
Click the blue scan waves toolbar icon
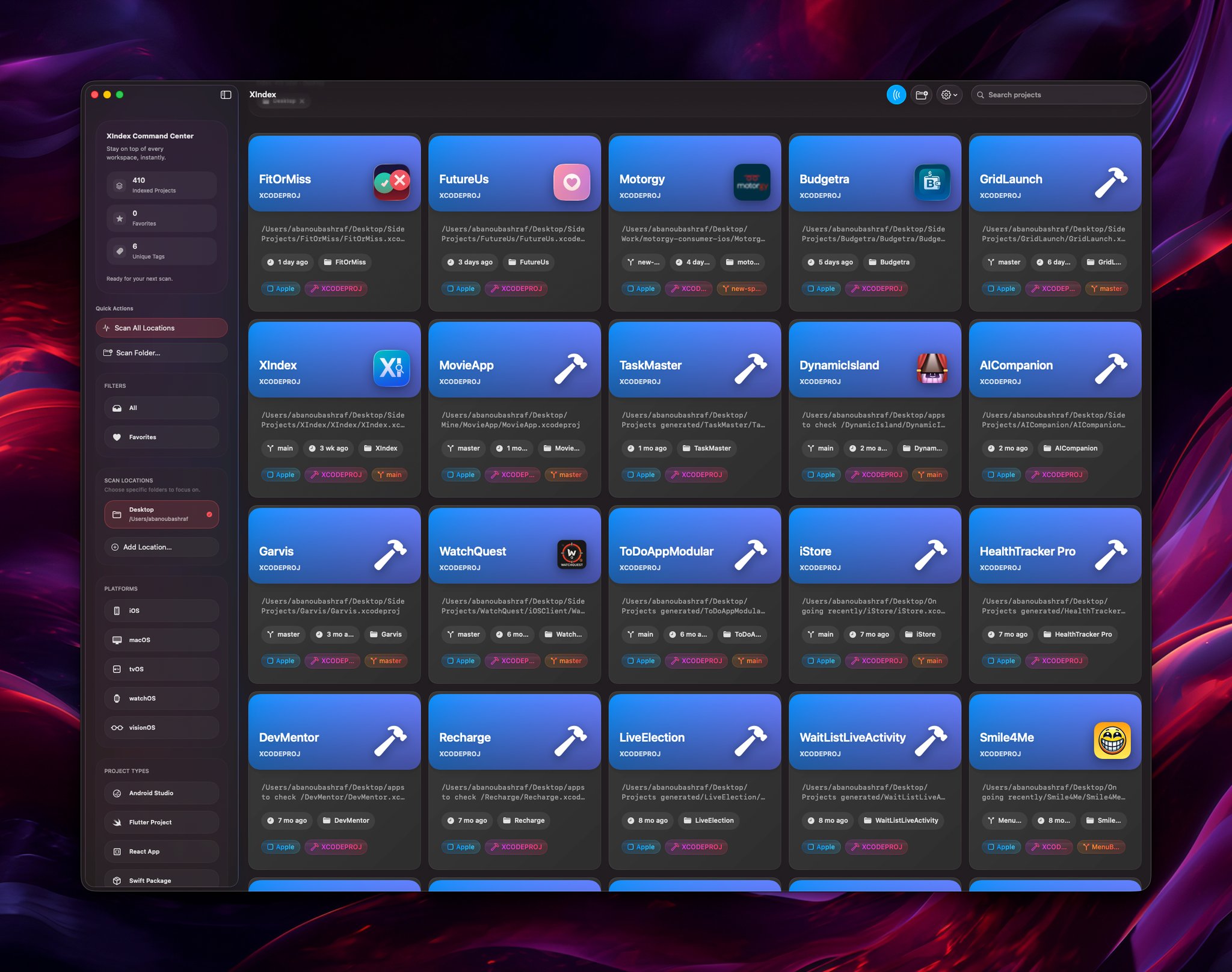896,94
